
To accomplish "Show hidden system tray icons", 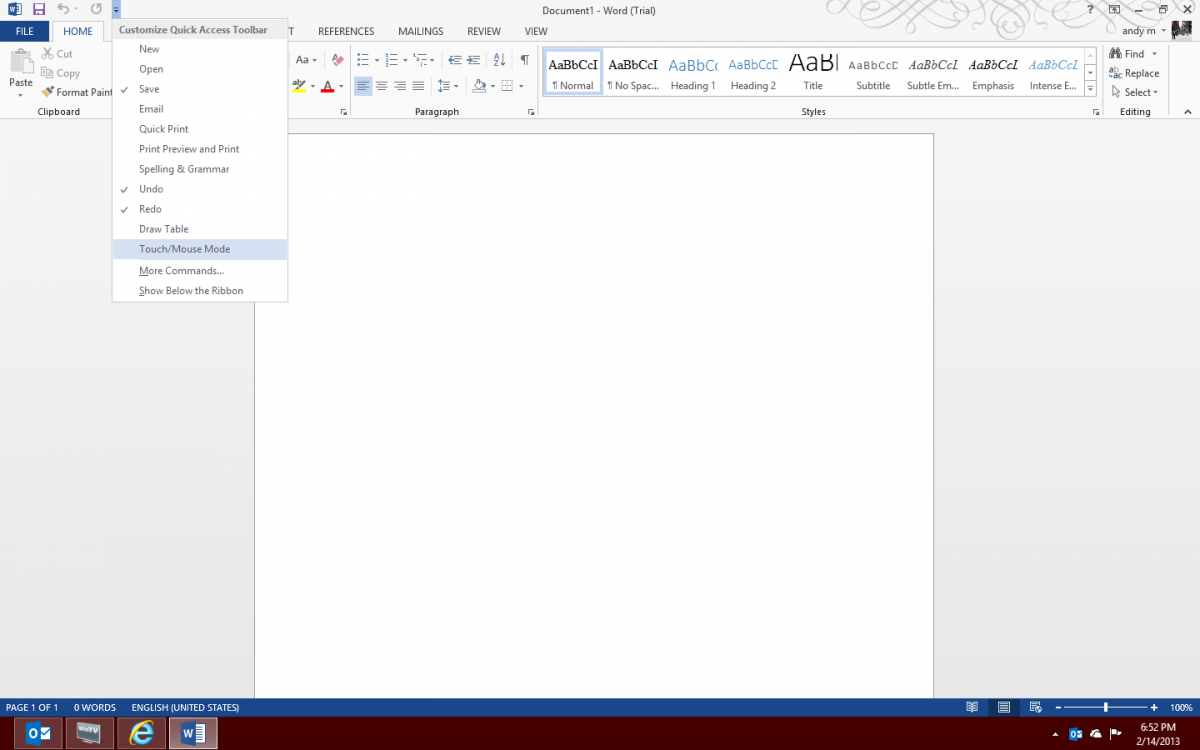I will coord(1057,734).
